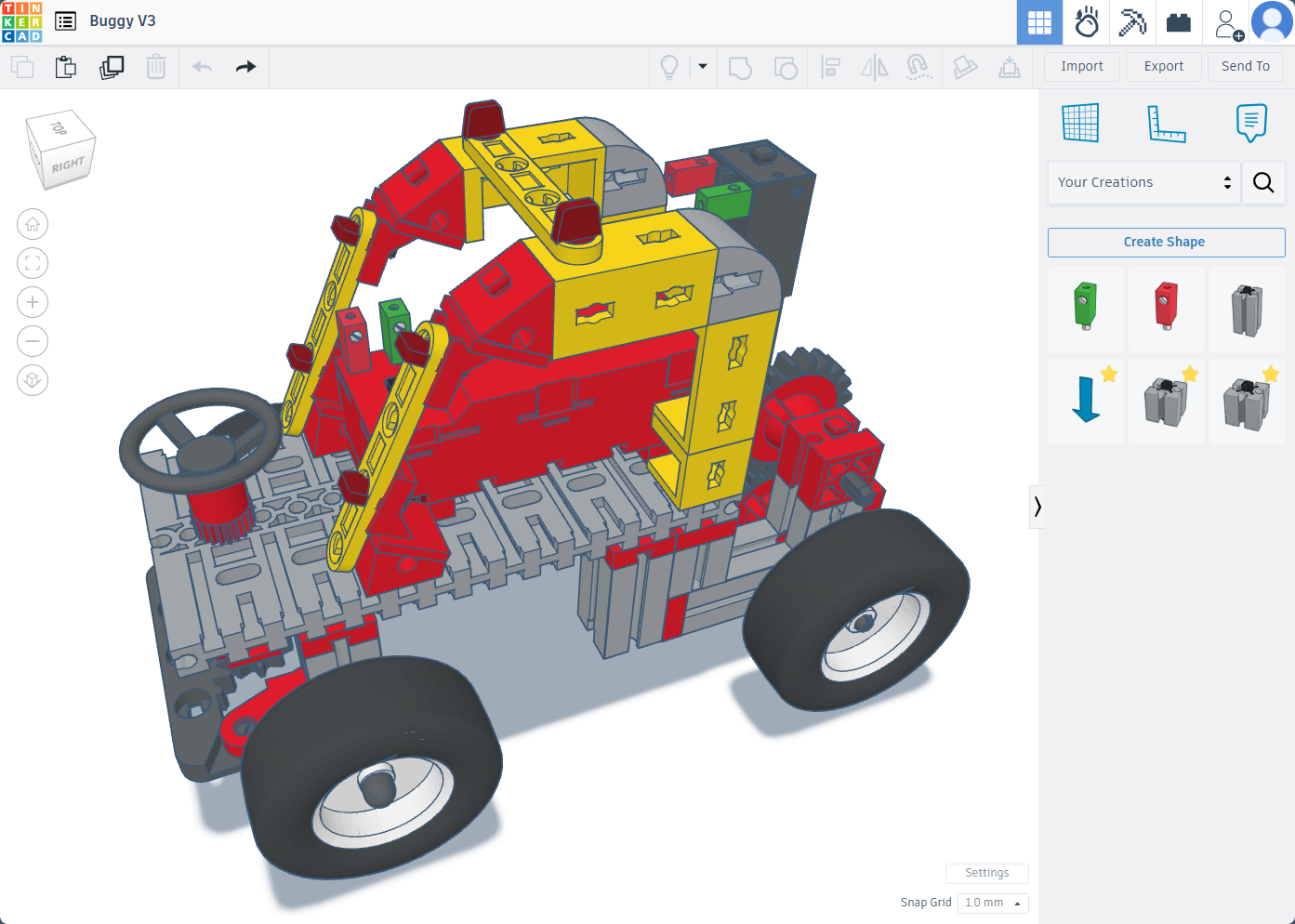1295x924 pixels.
Task: Select the Ruler tool
Action: pyautogui.click(x=1166, y=123)
